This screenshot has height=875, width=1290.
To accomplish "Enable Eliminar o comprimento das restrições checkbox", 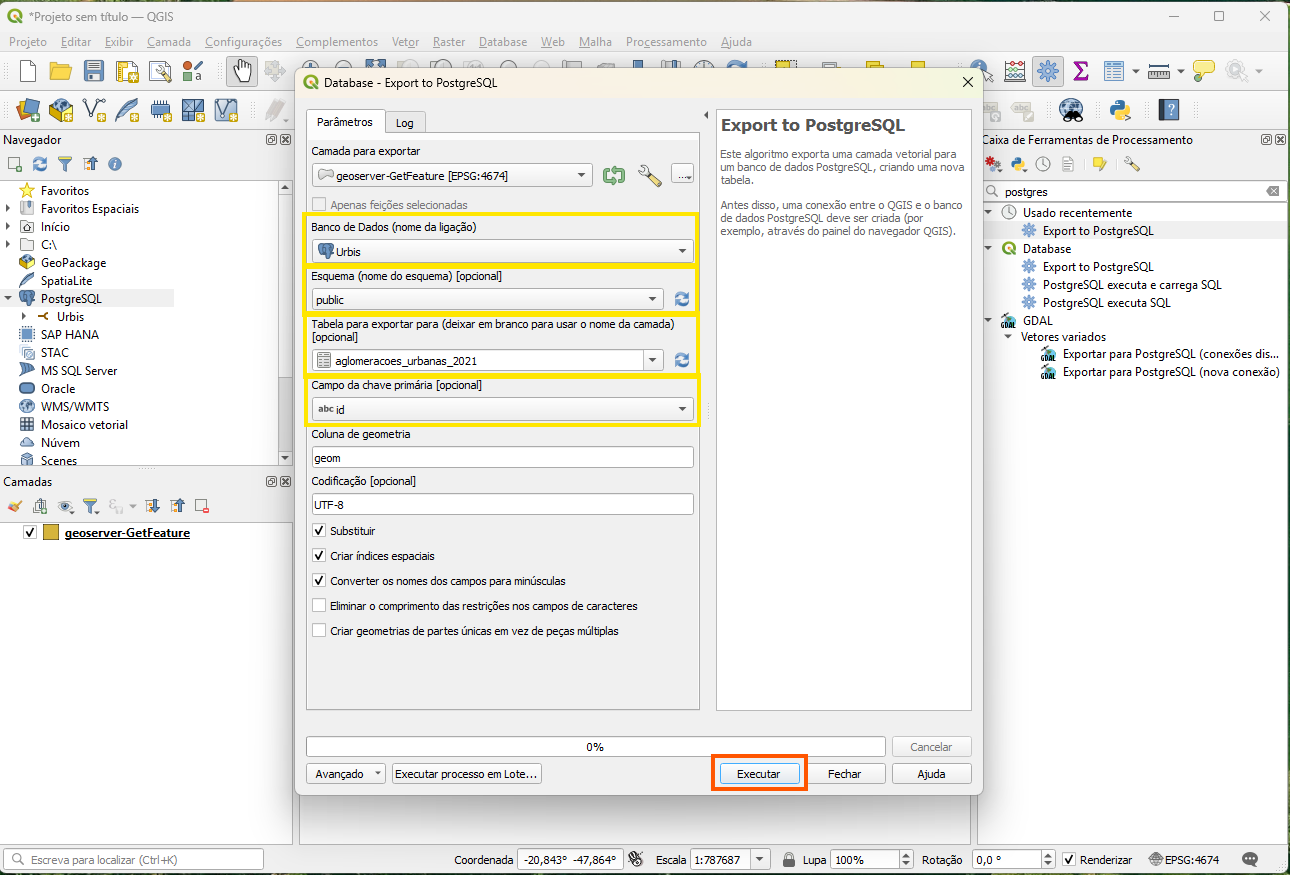I will pos(319,606).
